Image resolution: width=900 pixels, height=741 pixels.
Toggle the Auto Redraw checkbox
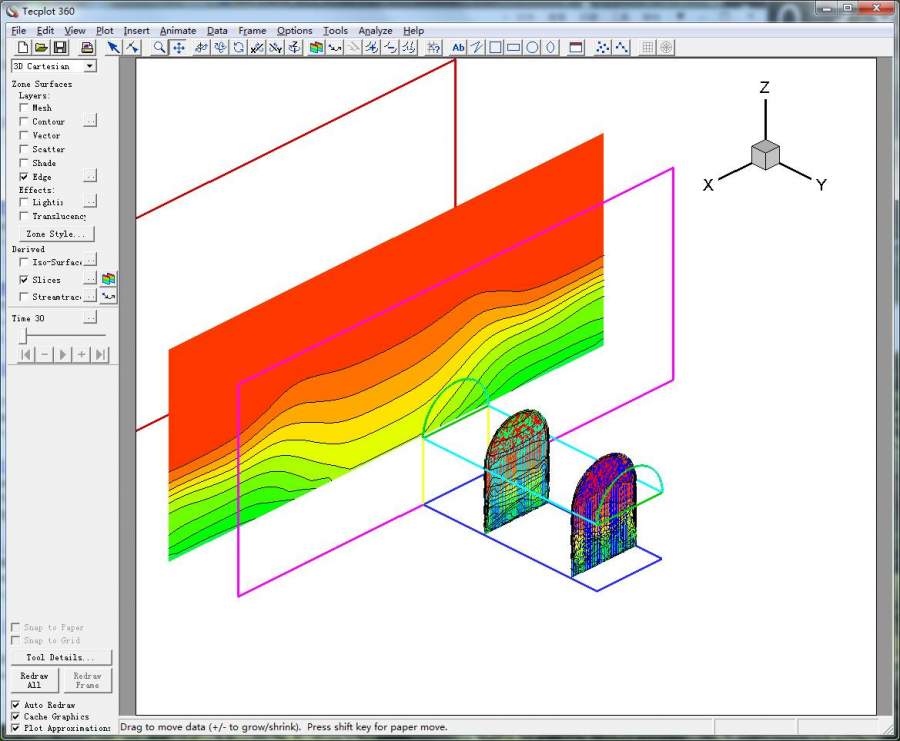pyautogui.click(x=16, y=705)
